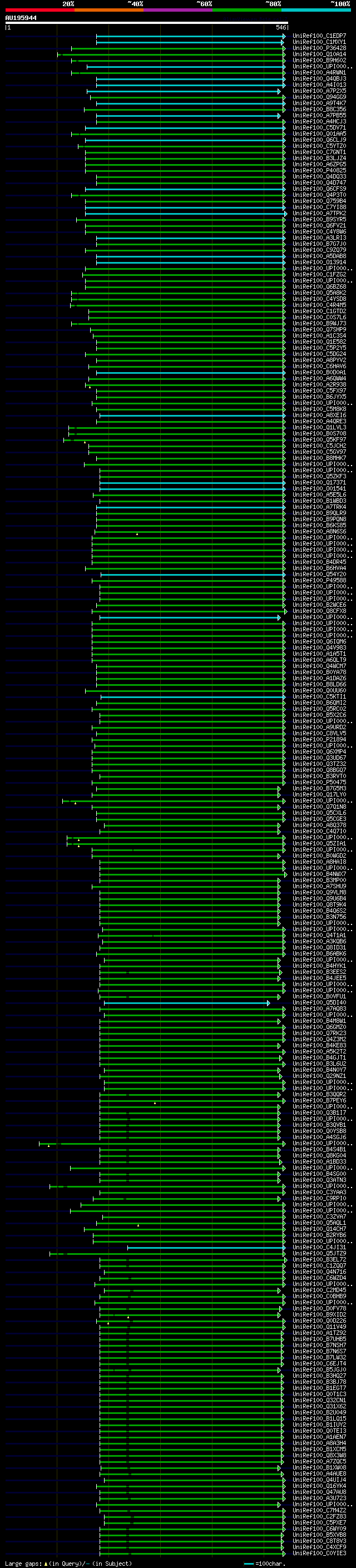Click the cyan alignment bar of UniRef100_Q5DI40

pos(187,1002)
